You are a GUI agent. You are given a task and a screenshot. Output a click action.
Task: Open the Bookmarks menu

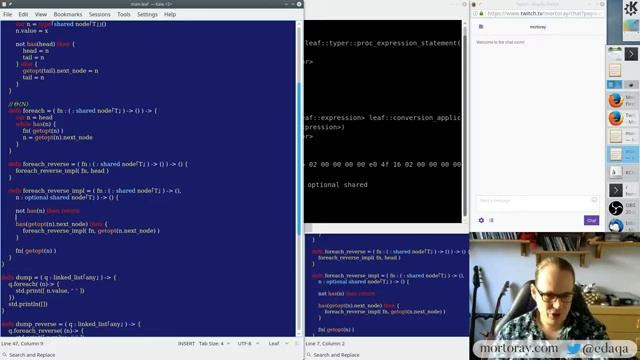[68, 14]
